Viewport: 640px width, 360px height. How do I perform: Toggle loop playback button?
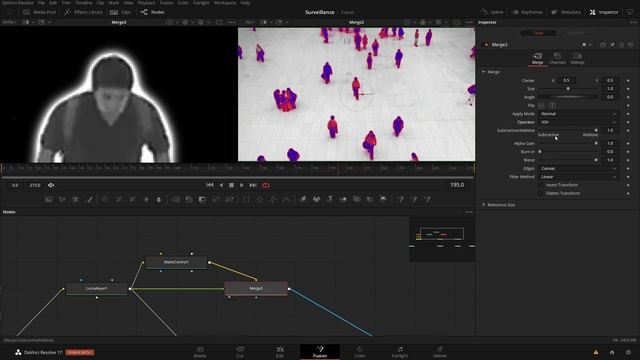point(266,185)
